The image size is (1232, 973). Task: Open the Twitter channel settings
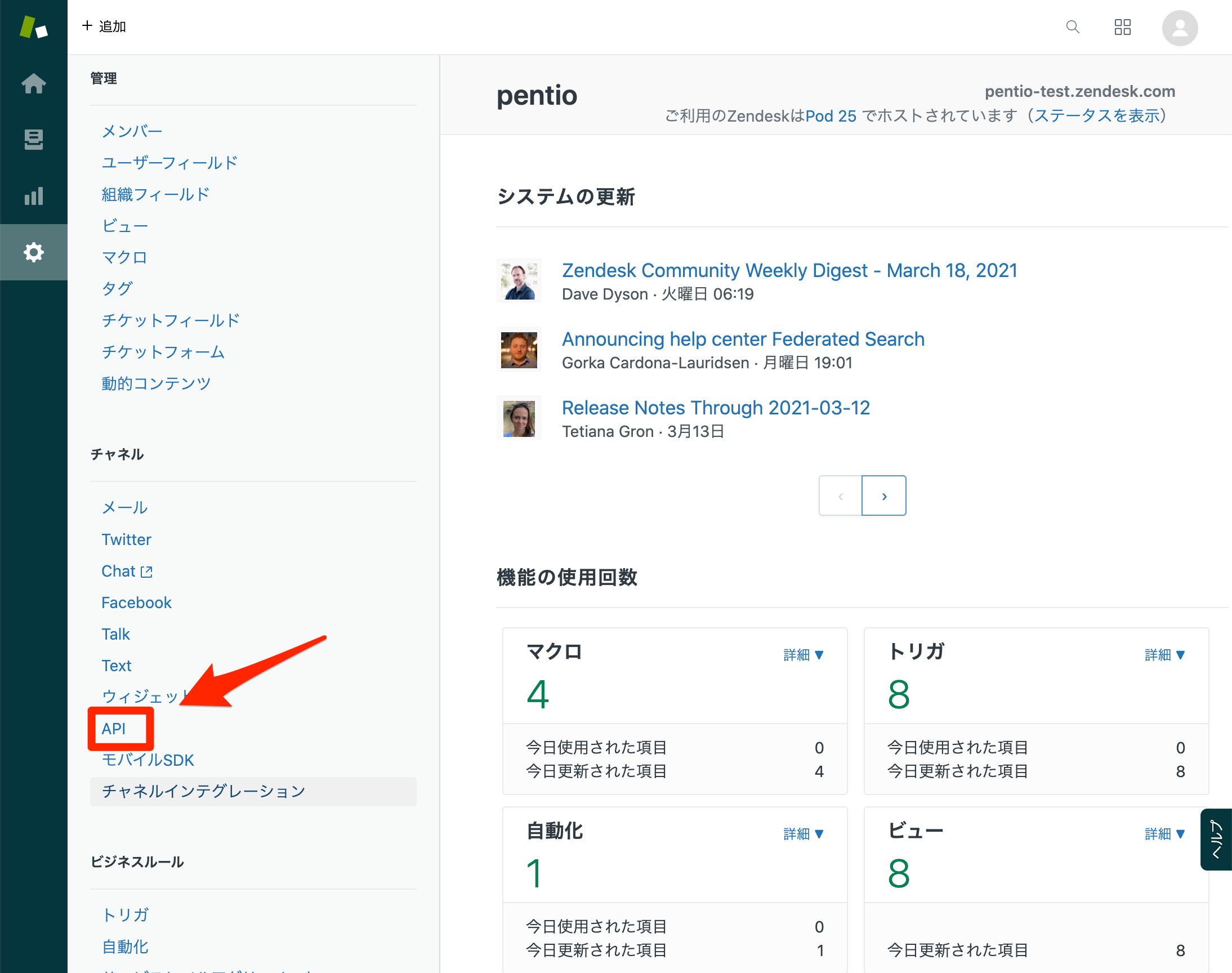pyautogui.click(x=126, y=539)
